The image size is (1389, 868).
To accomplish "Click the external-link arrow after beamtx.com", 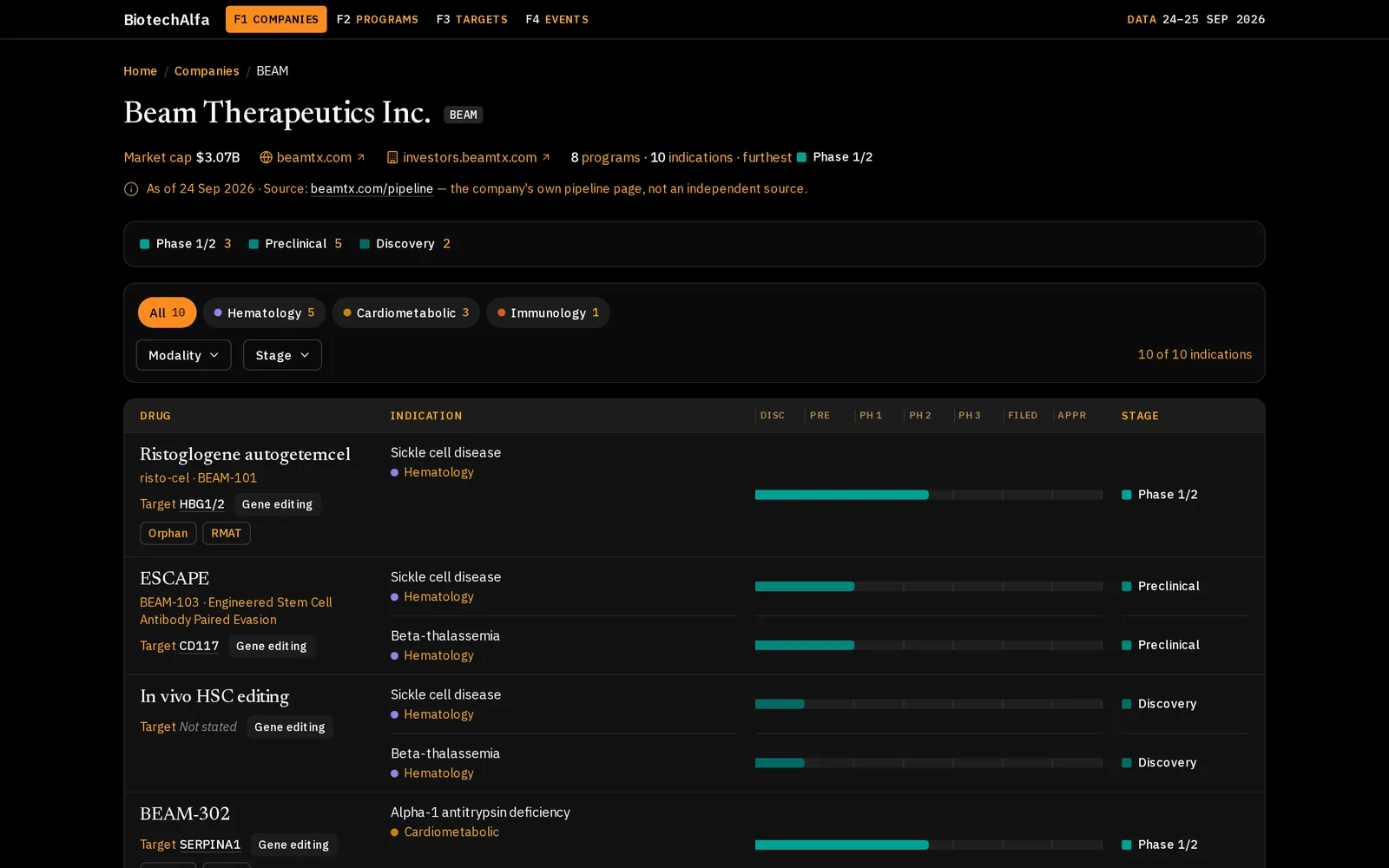I will point(361,157).
